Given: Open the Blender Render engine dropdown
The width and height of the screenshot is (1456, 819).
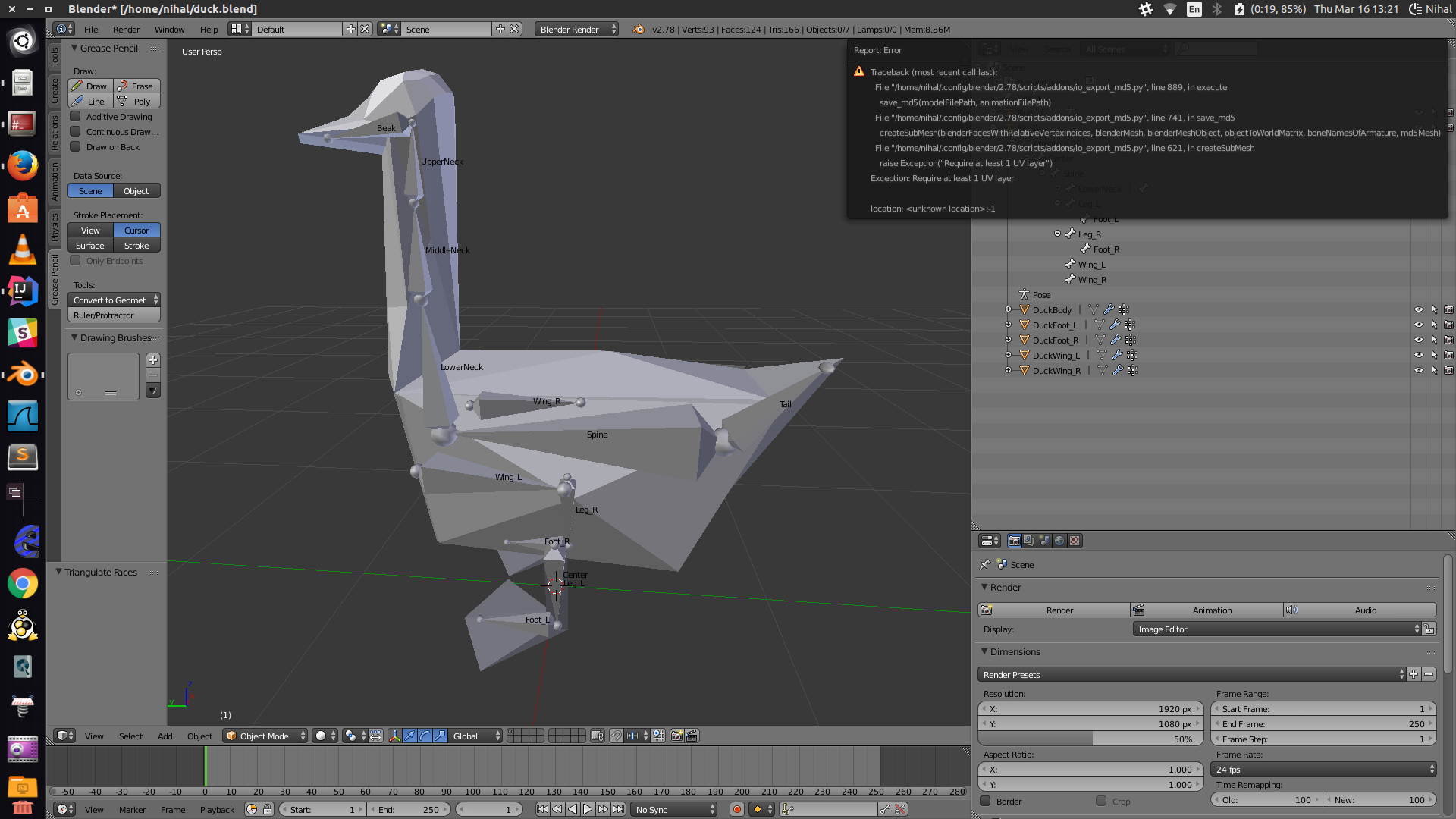Looking at the screenshot, I should click(x=577, y=29).
